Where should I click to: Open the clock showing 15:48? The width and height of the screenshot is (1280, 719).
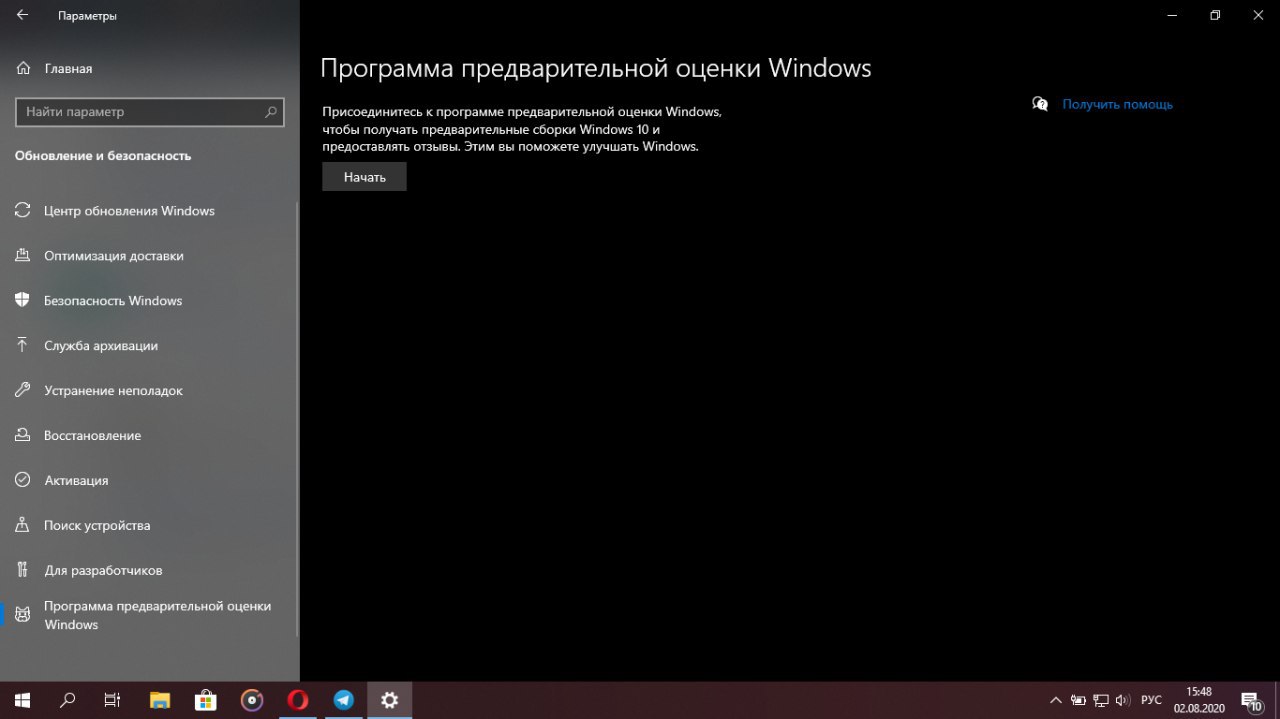(x=1199, y=700)
